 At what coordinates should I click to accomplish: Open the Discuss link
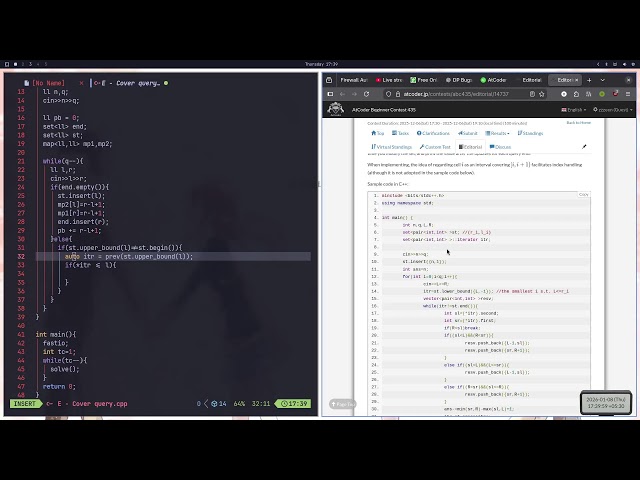click(x=500, y=147)
